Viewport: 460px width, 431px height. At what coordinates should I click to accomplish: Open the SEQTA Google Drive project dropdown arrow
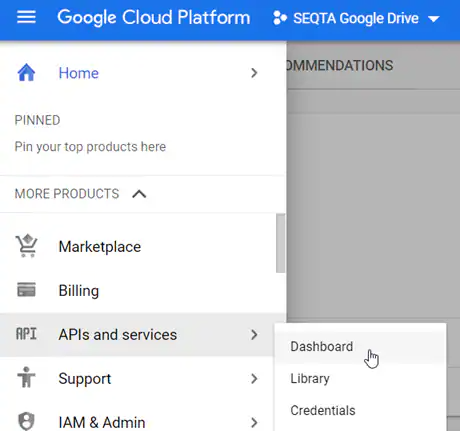434,19
